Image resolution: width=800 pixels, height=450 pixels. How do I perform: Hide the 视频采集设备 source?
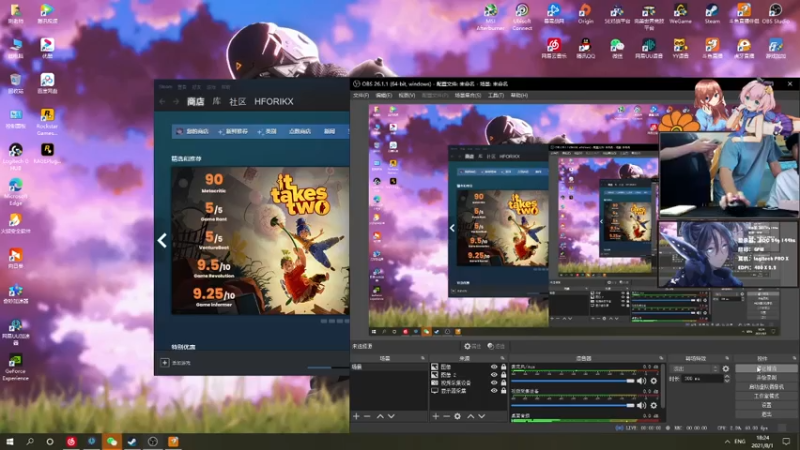pyautogui.click(x=494, y=383)
